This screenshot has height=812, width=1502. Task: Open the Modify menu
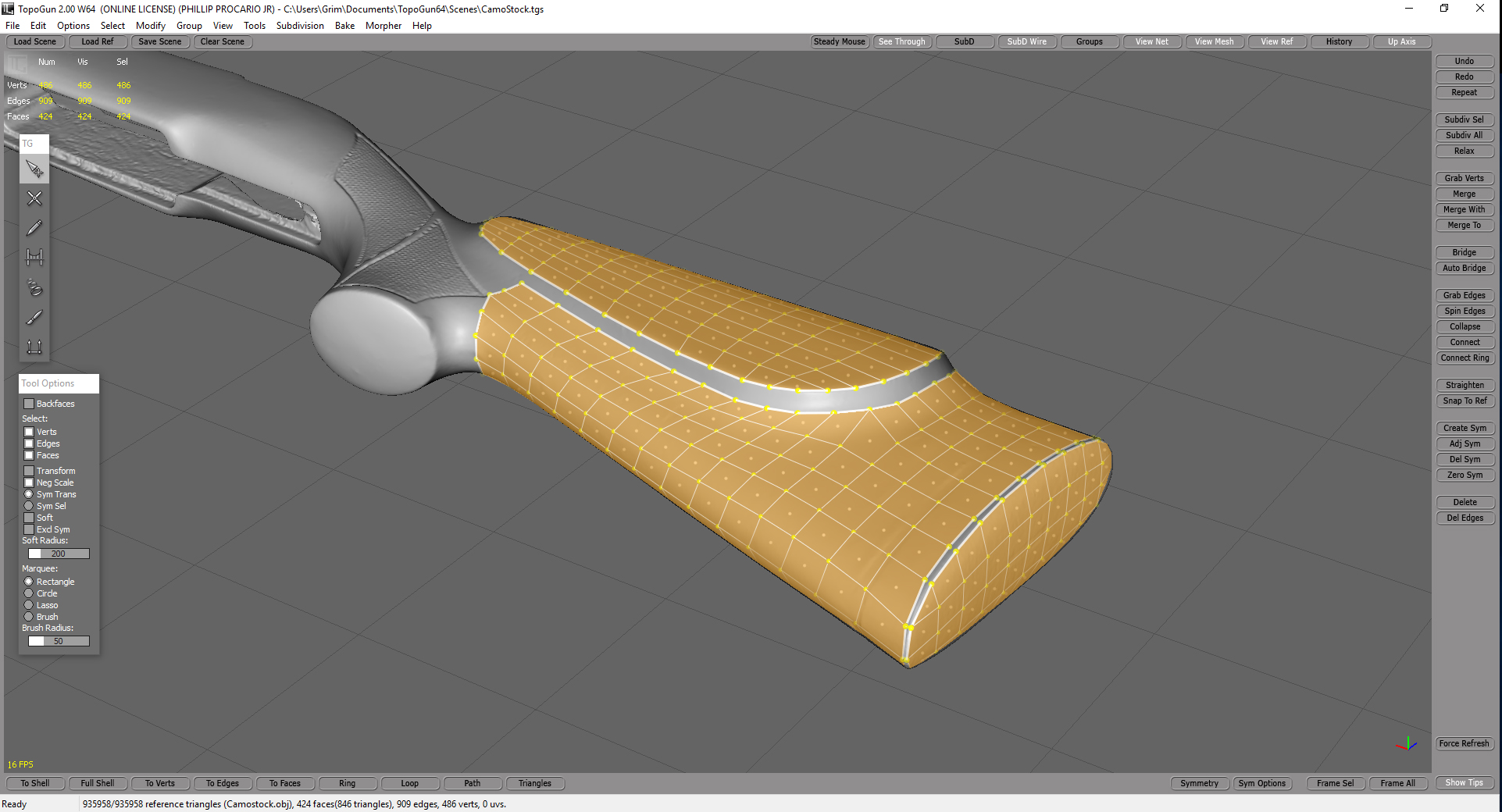point(151,26)
